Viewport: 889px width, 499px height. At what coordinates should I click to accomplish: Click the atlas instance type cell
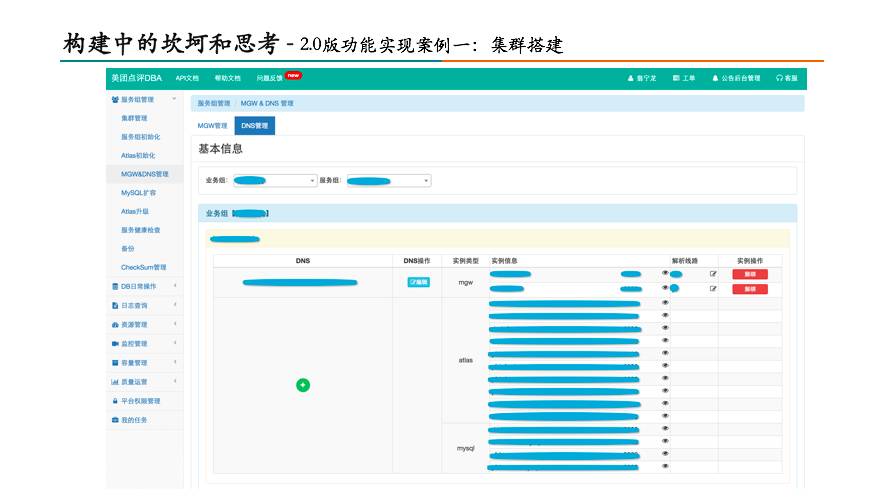465,361
